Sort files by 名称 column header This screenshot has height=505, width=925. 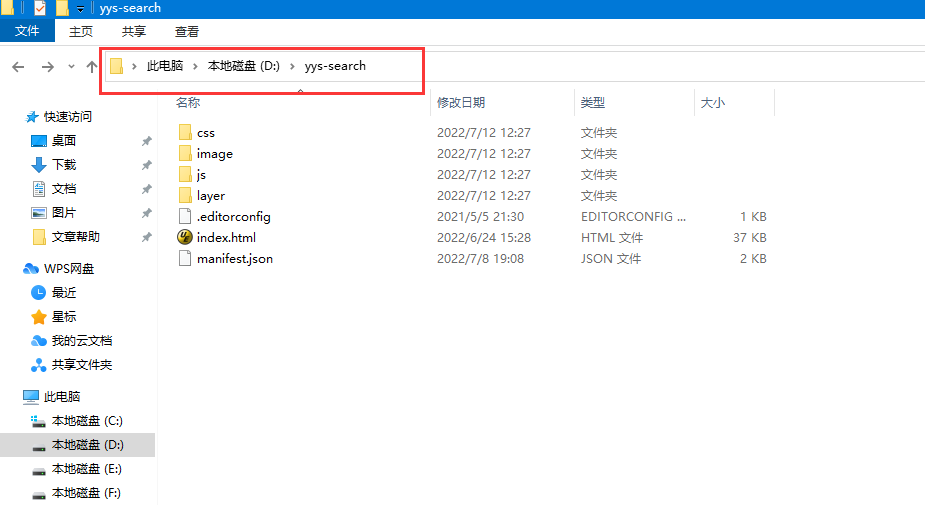point(188,103)
